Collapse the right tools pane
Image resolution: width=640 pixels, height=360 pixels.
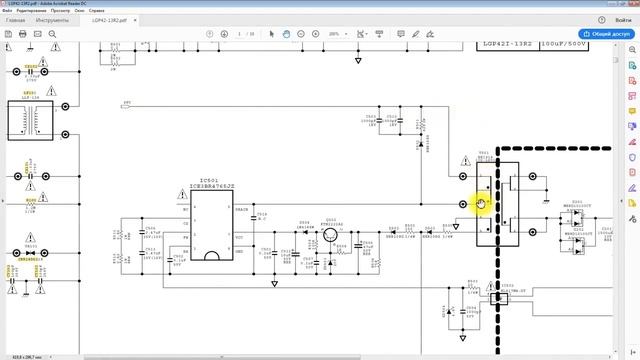click(632, 352)
